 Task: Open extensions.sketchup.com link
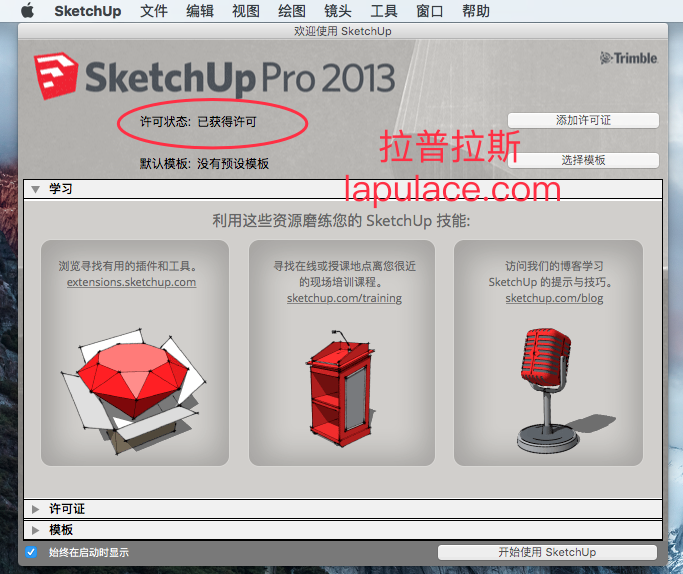(131, 282)
